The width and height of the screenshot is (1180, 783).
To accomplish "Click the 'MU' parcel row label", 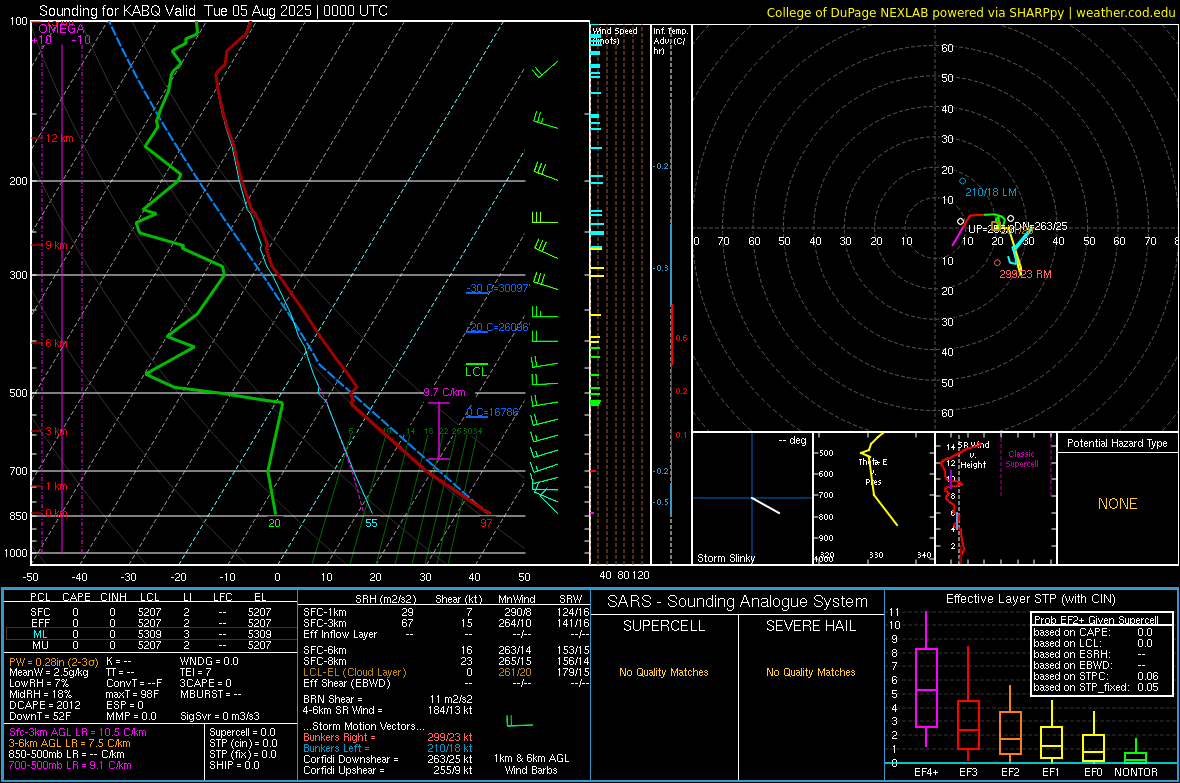I will (x=40, y=644).
